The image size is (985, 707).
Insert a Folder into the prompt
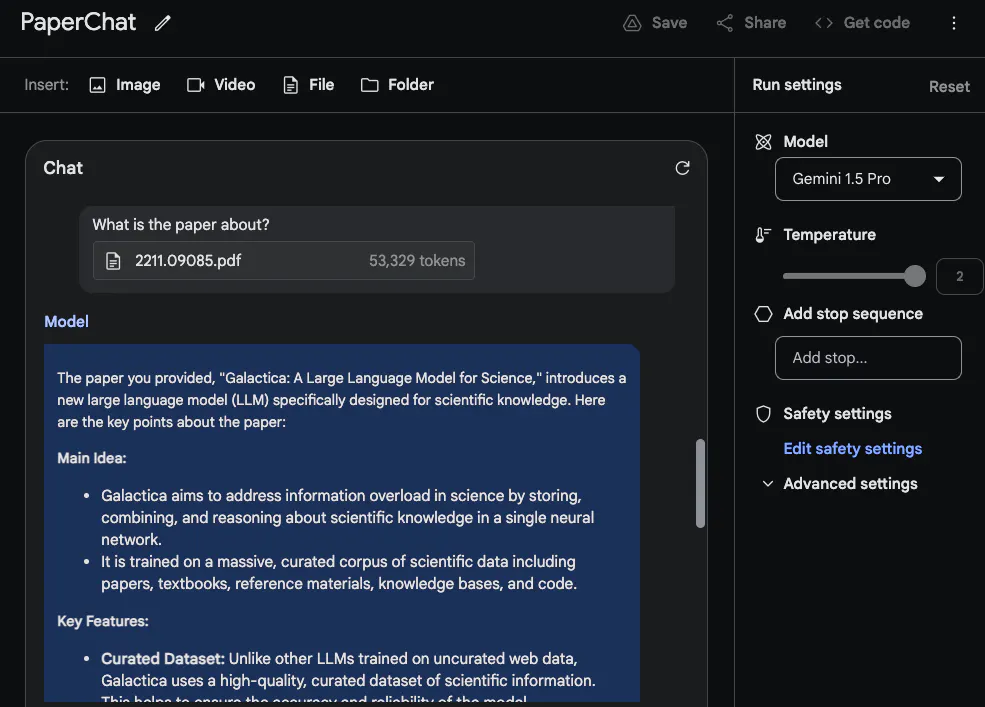click(397, 85)
